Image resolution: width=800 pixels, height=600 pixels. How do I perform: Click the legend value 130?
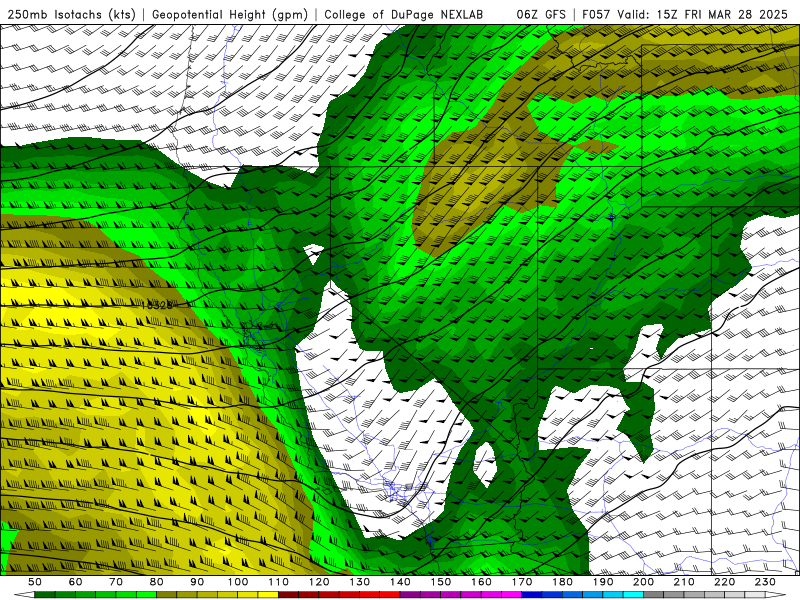tap(359, 582)
